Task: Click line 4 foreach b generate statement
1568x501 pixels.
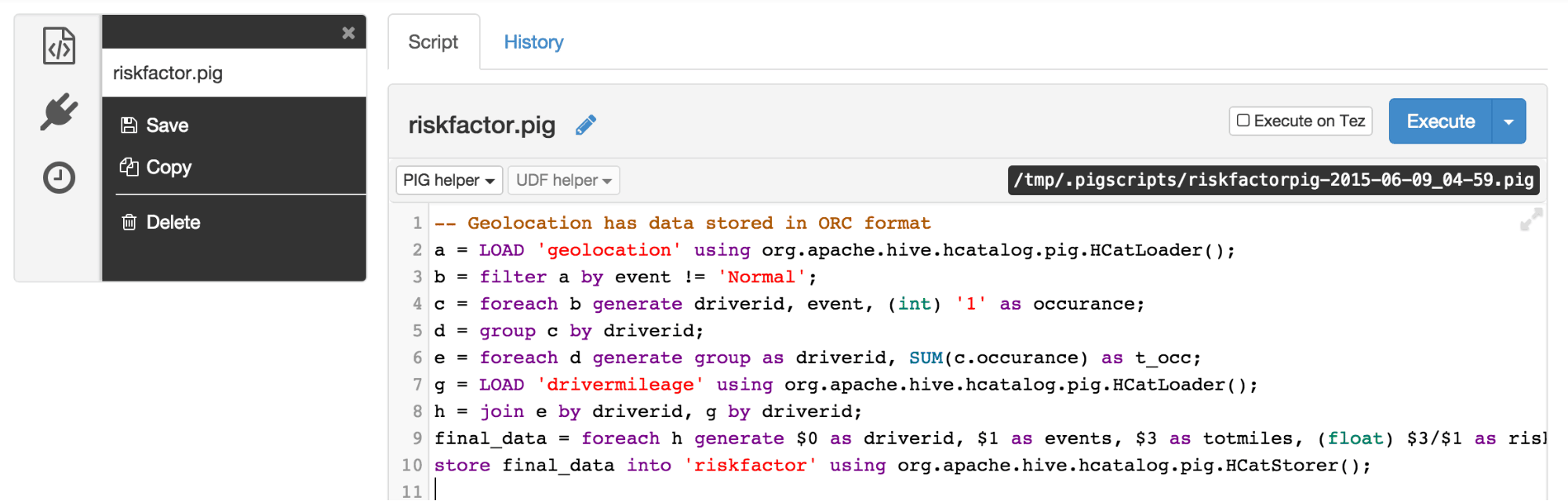Action: coord(789,304)
